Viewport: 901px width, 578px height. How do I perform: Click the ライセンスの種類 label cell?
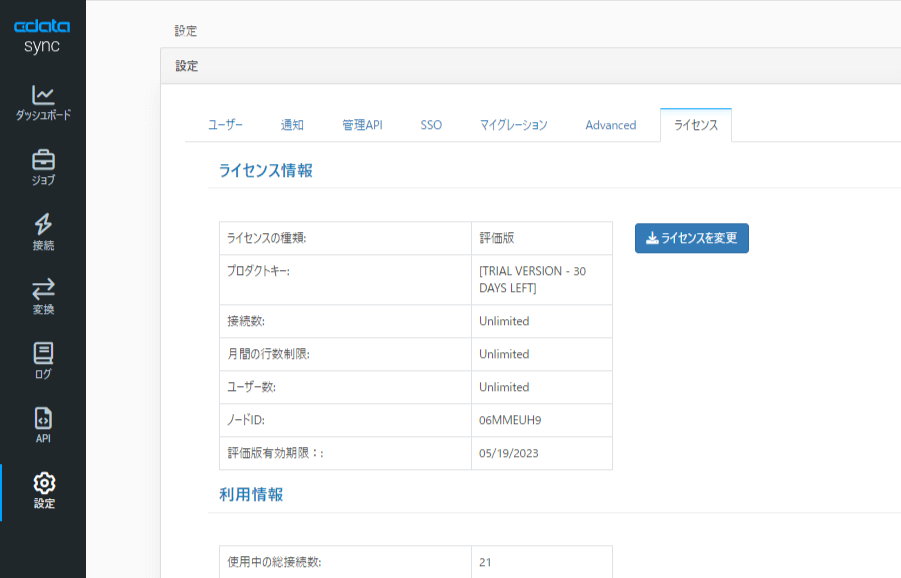pyautogui.click(x=345, y=238)
